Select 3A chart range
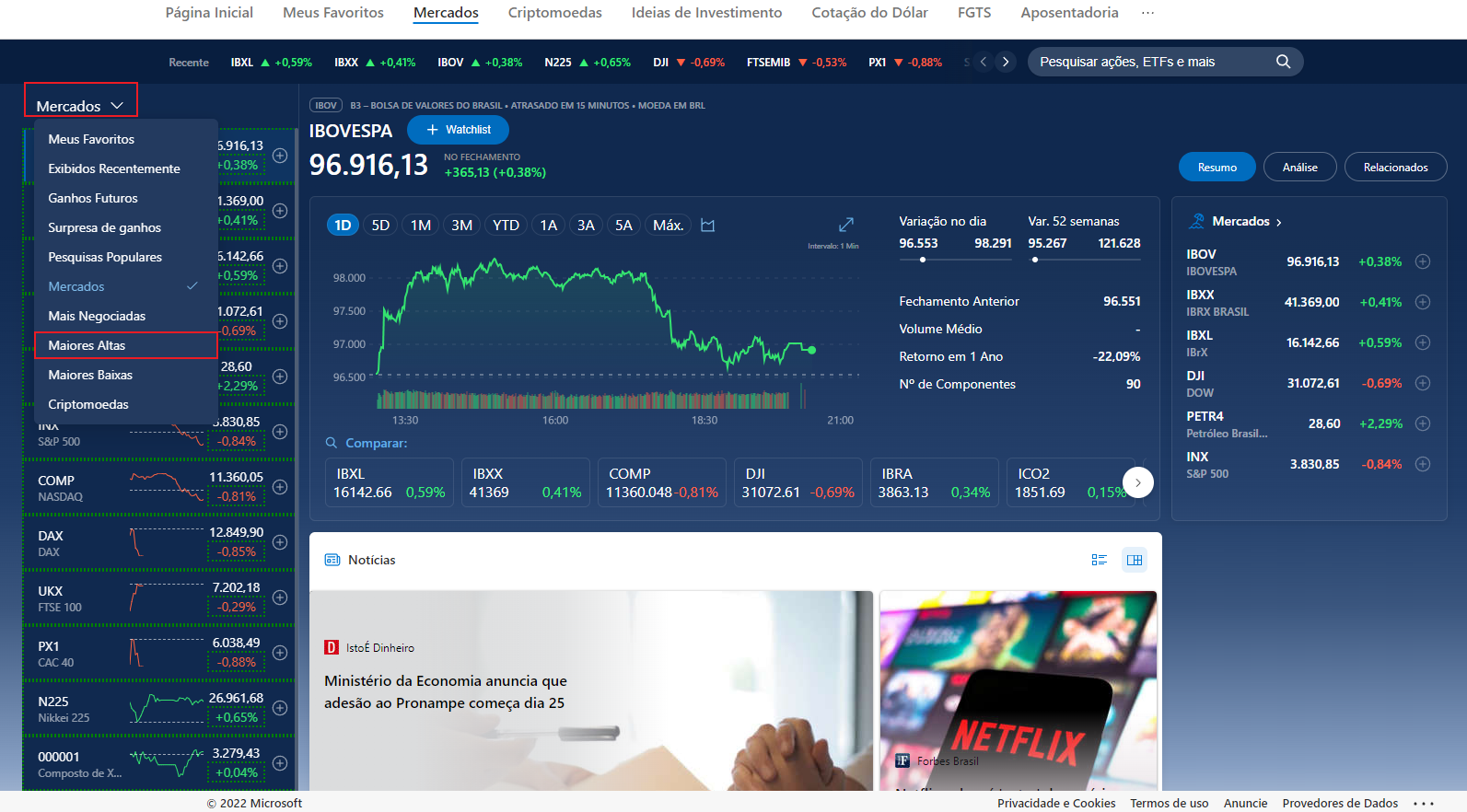This screenshot has height=812, width=1467. (x=586, y=226)
